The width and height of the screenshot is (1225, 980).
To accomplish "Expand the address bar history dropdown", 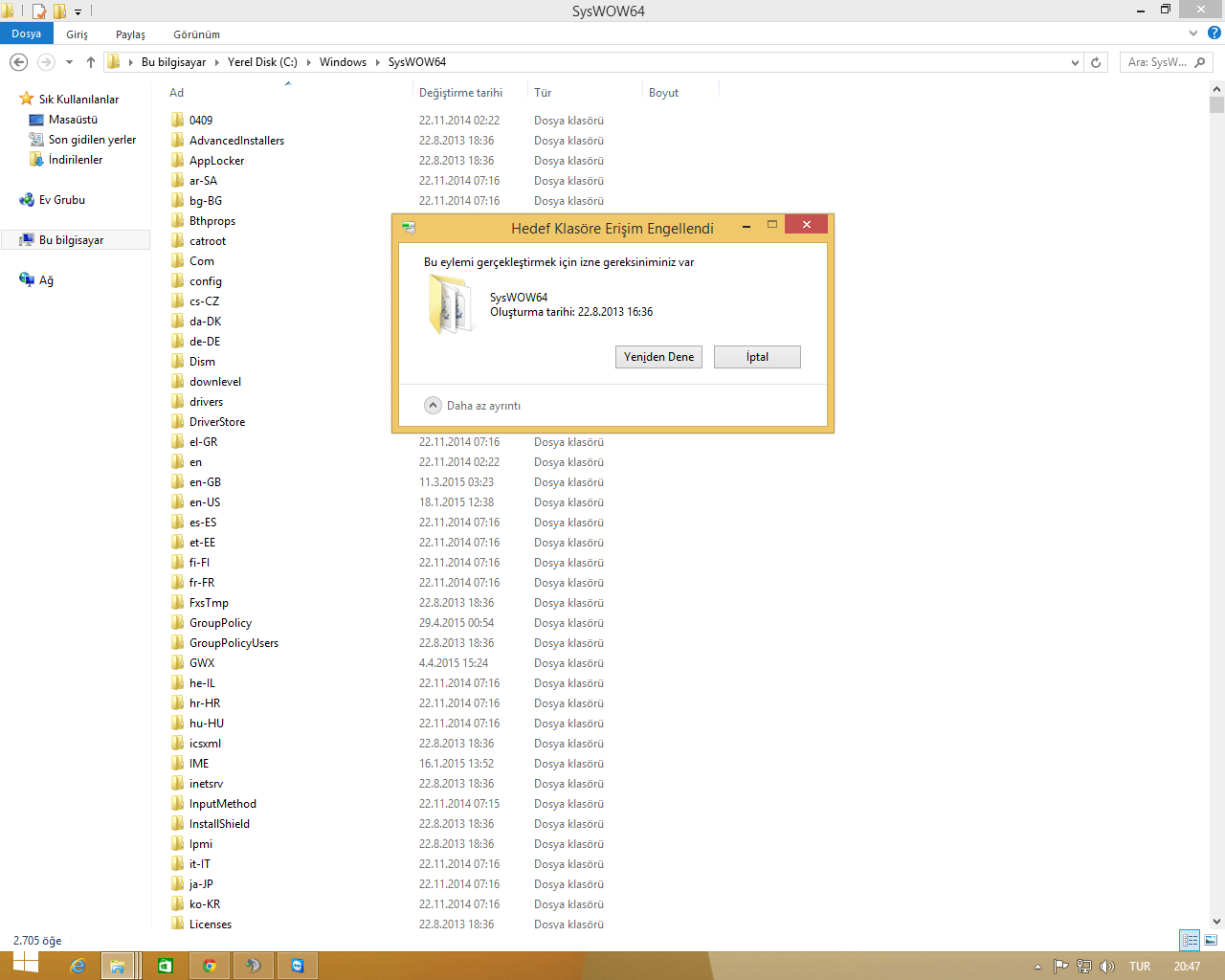I will point(1075,62).
